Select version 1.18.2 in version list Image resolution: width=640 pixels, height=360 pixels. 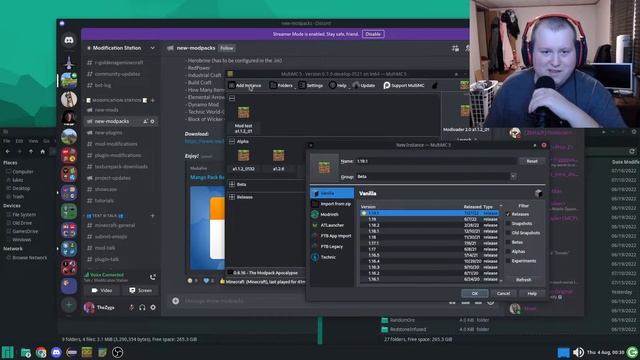click(429, 225)
